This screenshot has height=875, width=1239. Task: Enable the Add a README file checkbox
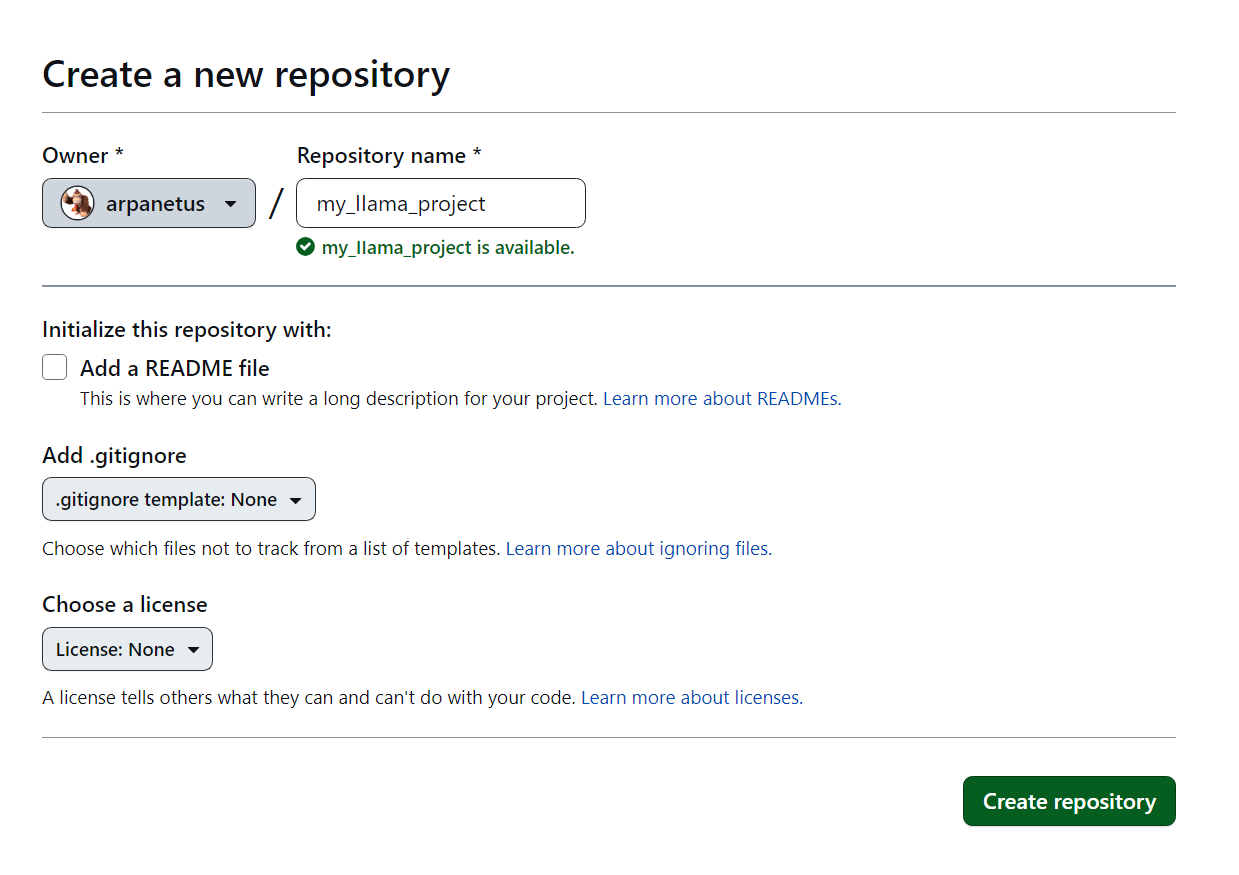click(55, 367)
